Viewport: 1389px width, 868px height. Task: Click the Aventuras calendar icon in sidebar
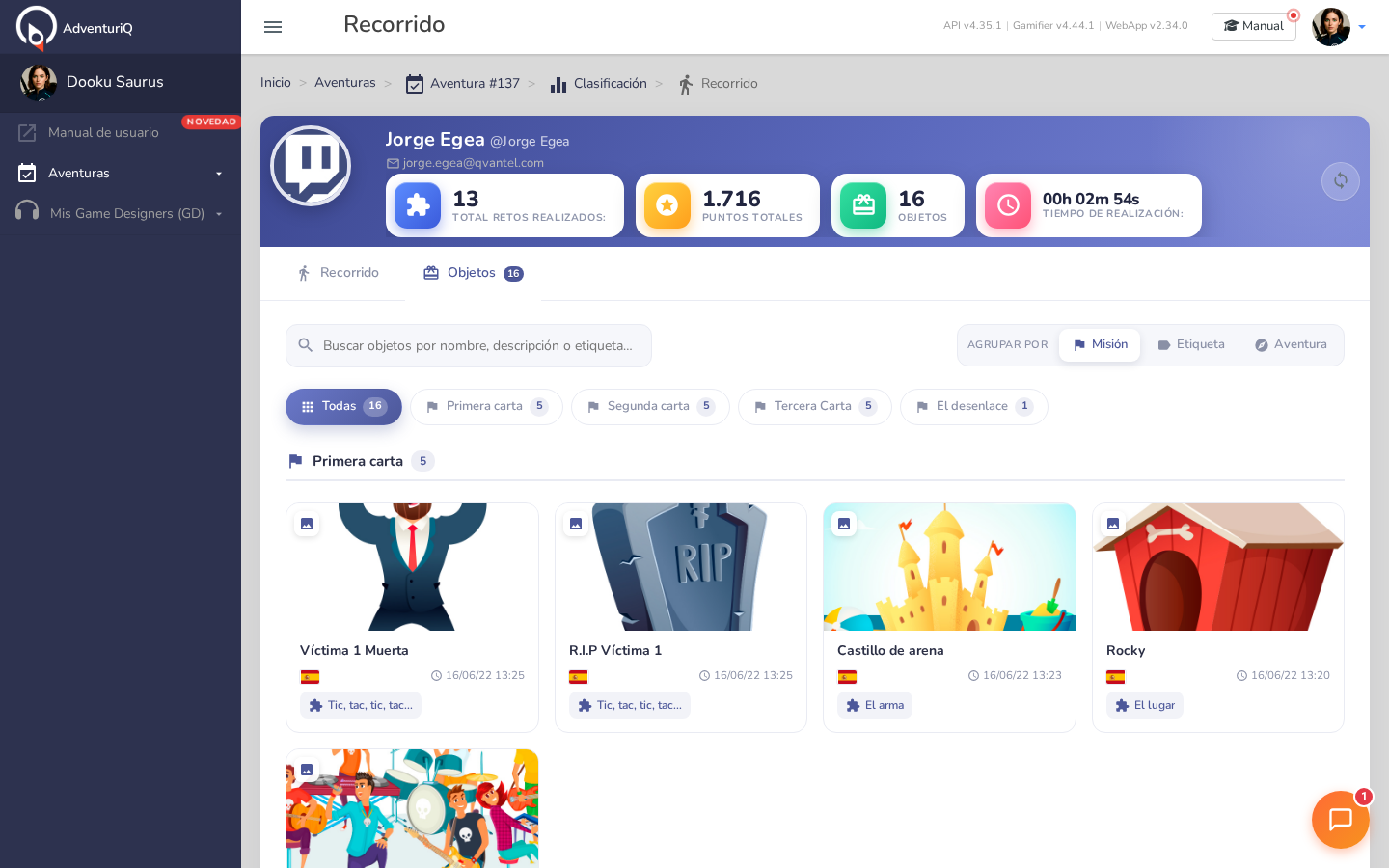[27, 174]
